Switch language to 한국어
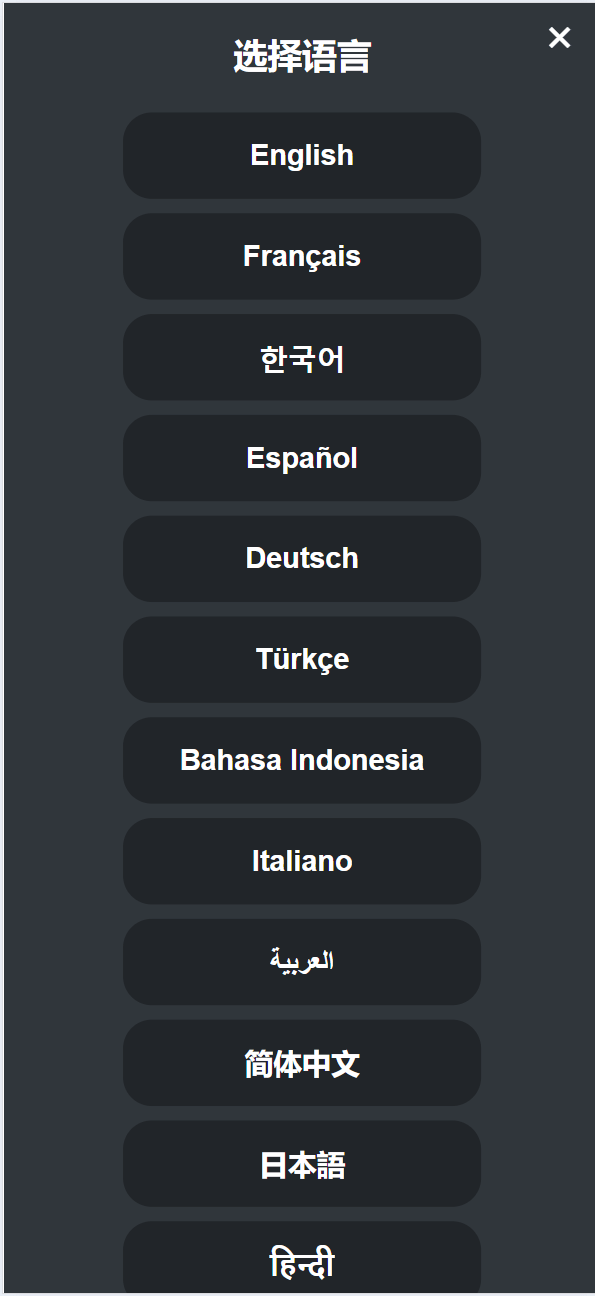595x1296 pixels. (x=302, y=357)
